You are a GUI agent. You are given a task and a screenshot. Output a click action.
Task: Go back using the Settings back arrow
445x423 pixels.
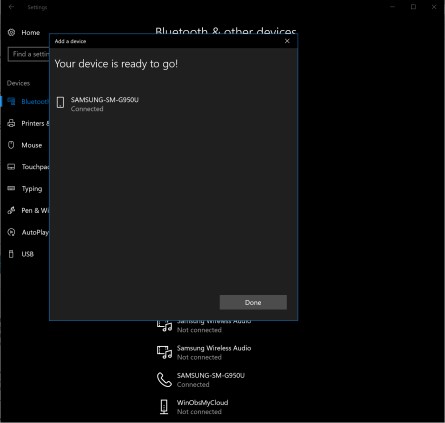tap(11, 7)
